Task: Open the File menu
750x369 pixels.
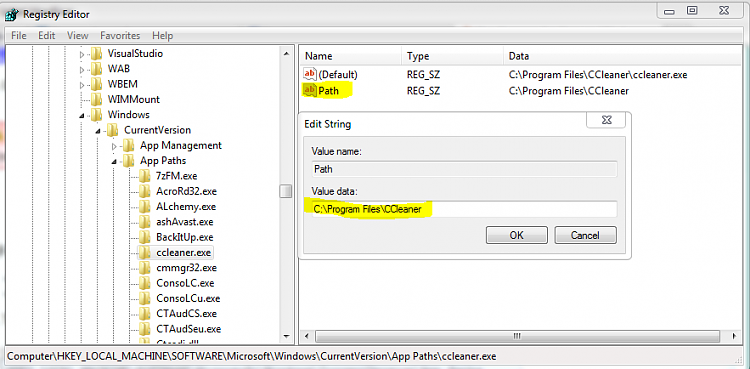Action: (x=19, y=35)
